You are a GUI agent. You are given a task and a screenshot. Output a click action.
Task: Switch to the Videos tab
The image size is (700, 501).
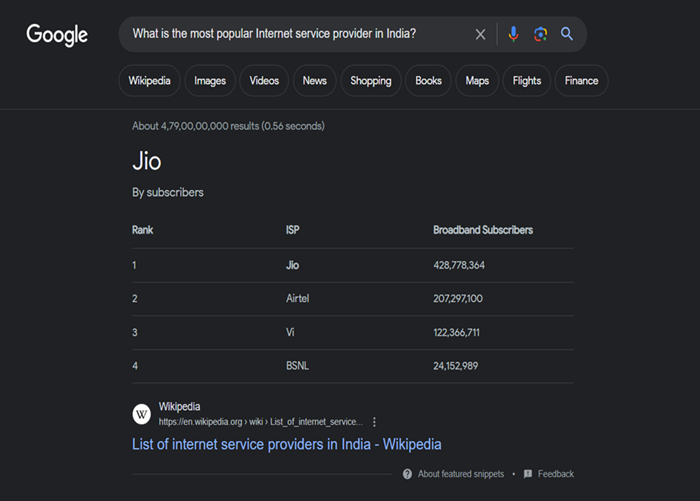(264, 81)
